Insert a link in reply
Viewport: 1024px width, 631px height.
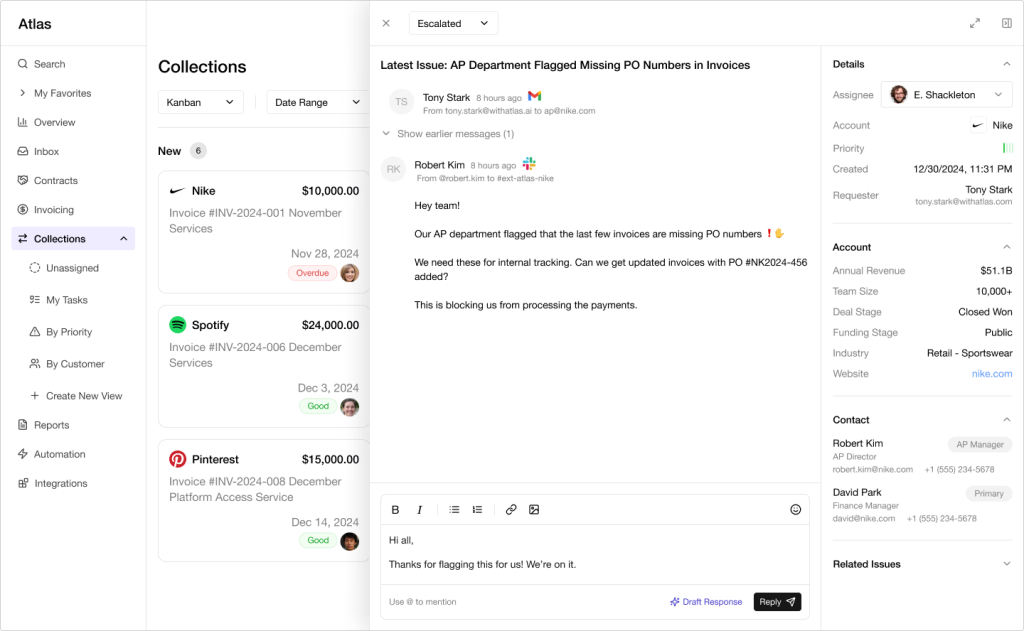[x=511, y=510]
